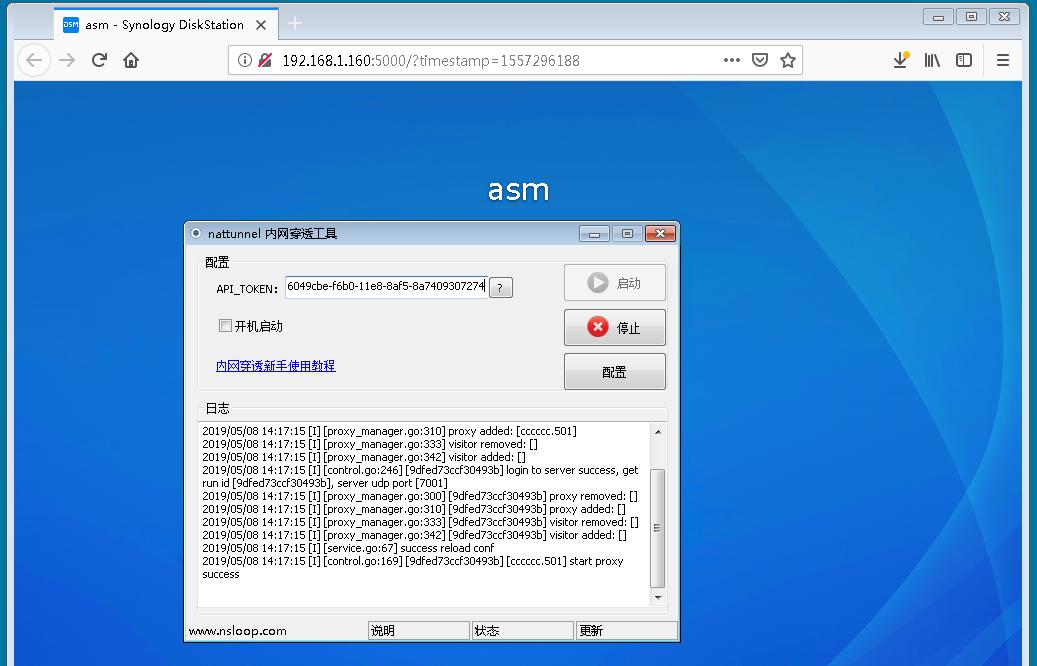Expand the page actions three-dot menu
1037x666 pixels.
pyautogui.click(x=732, y=60)
